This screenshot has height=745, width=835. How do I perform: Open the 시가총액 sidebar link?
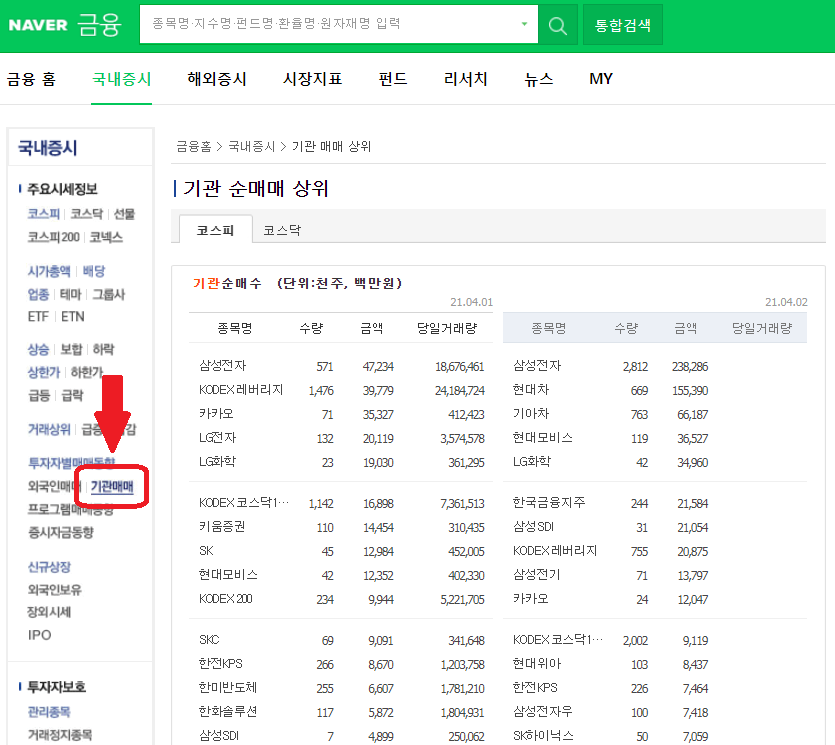48,272
